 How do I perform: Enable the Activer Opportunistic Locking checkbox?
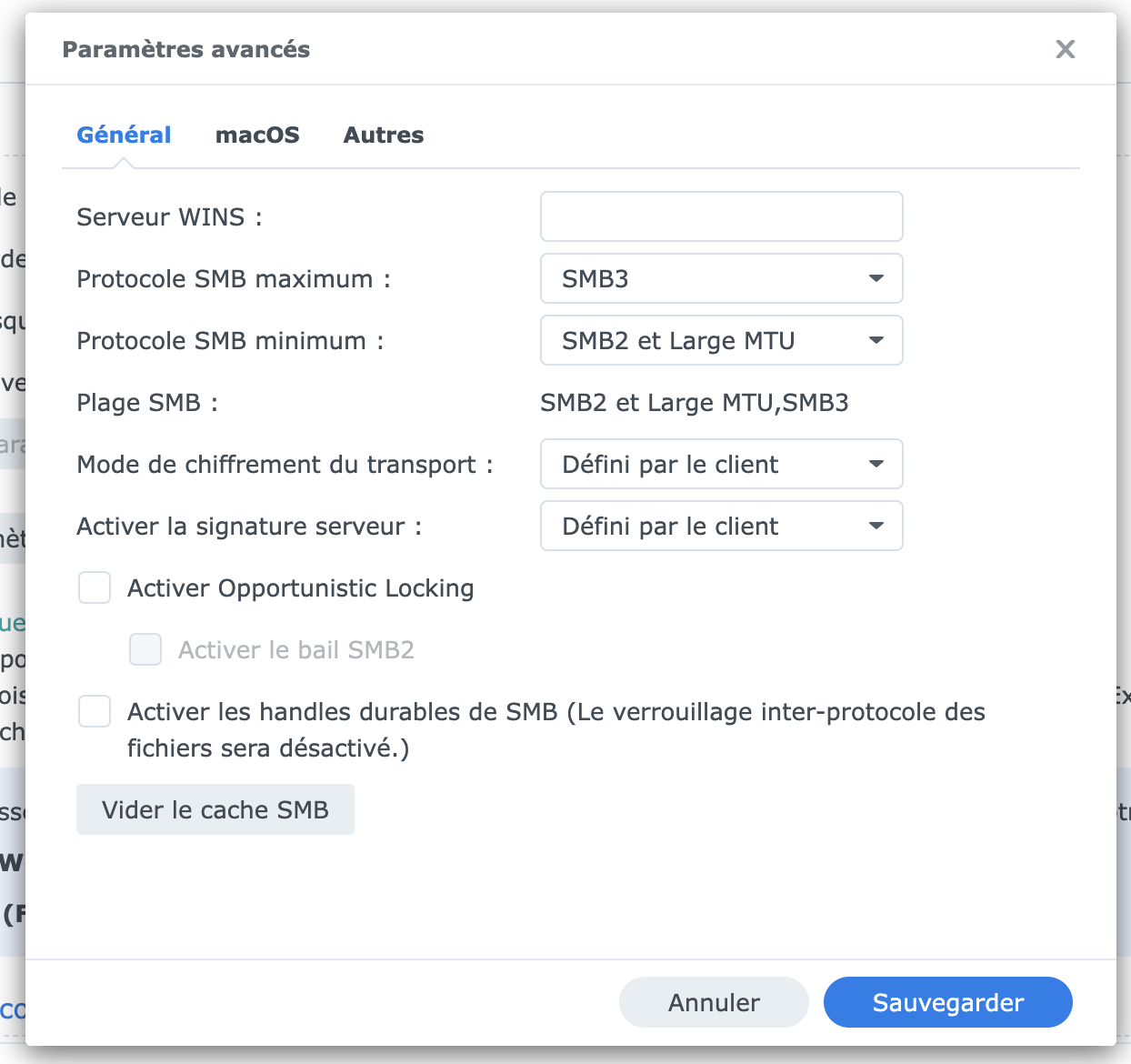tap(95, 587)
